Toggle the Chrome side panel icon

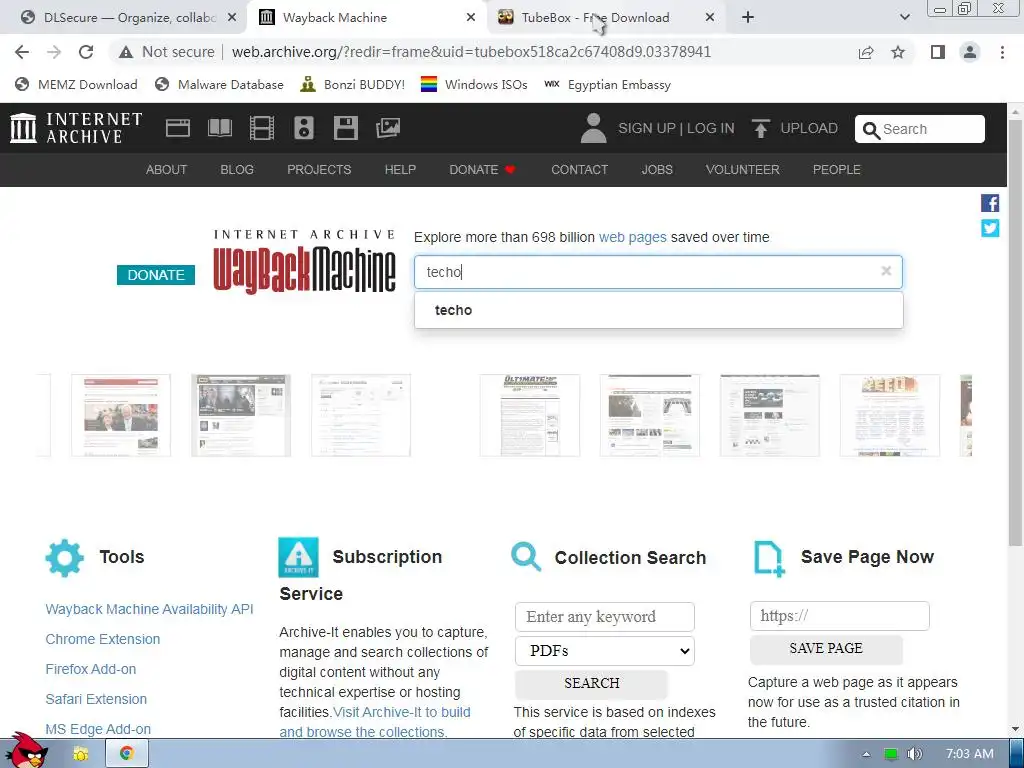click(x=938, y=52)
